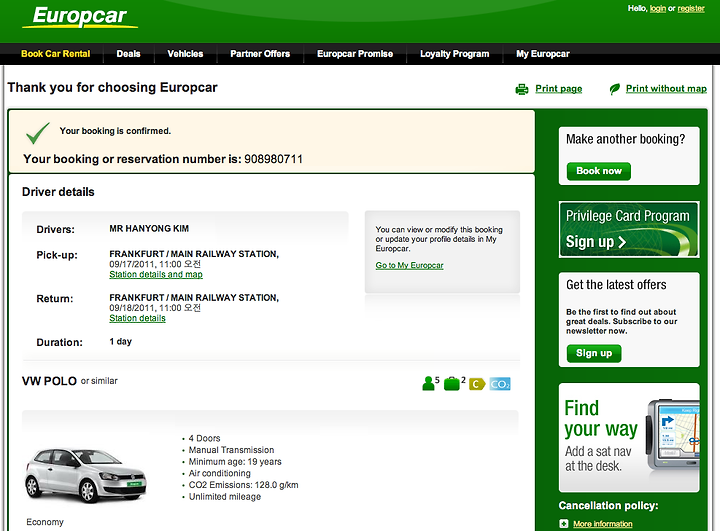
Task: Click Print without map link
Action: [x=666, y=89]
